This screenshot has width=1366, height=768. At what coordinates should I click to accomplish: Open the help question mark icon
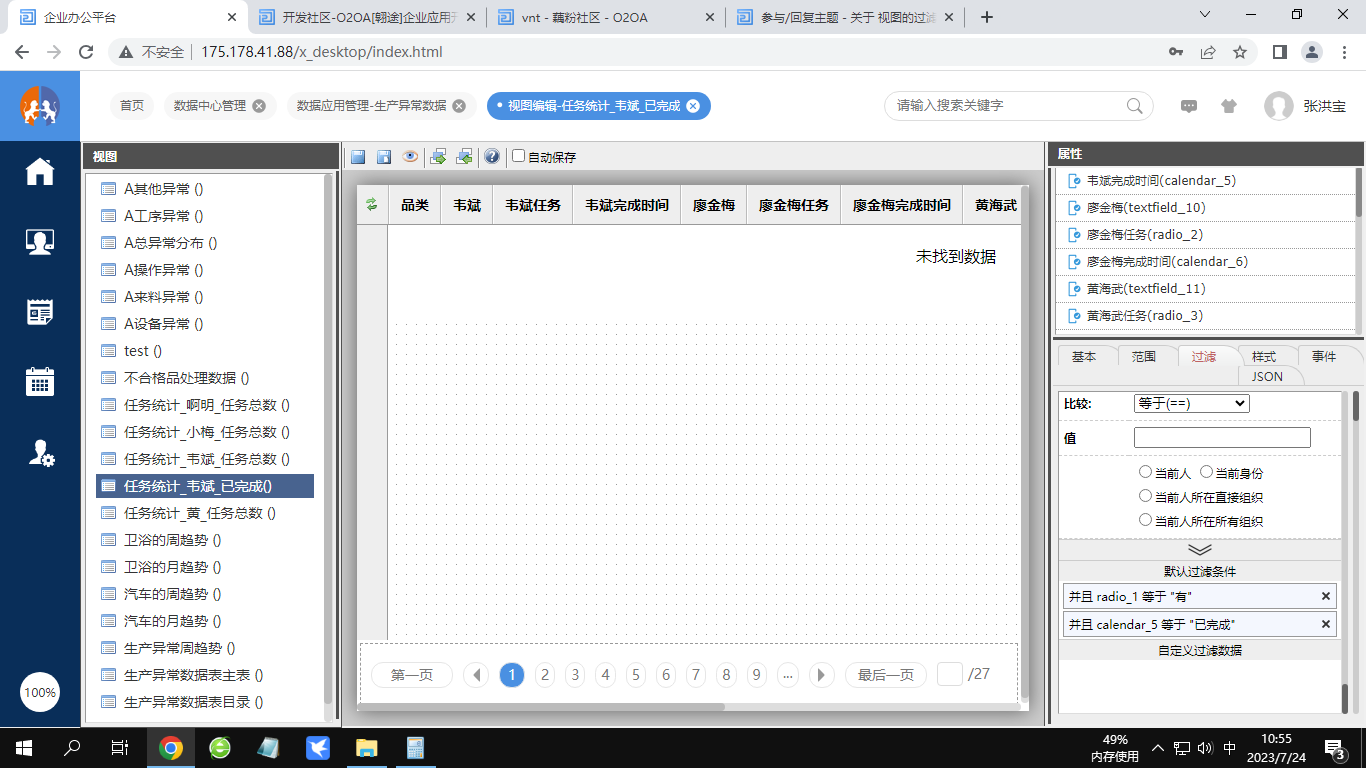[x=490, y=156]
